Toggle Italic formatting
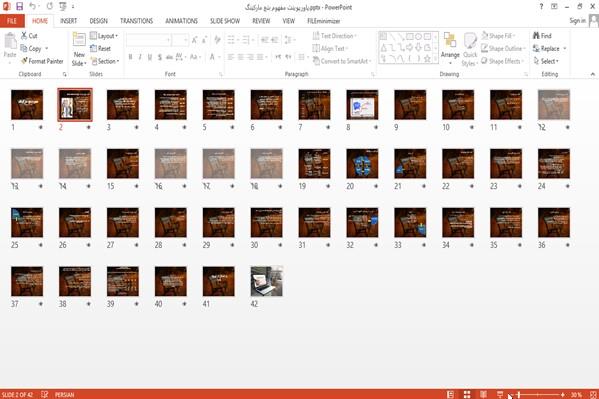The image size is (599, 399). pyautogui.click(x=140, y=57)
